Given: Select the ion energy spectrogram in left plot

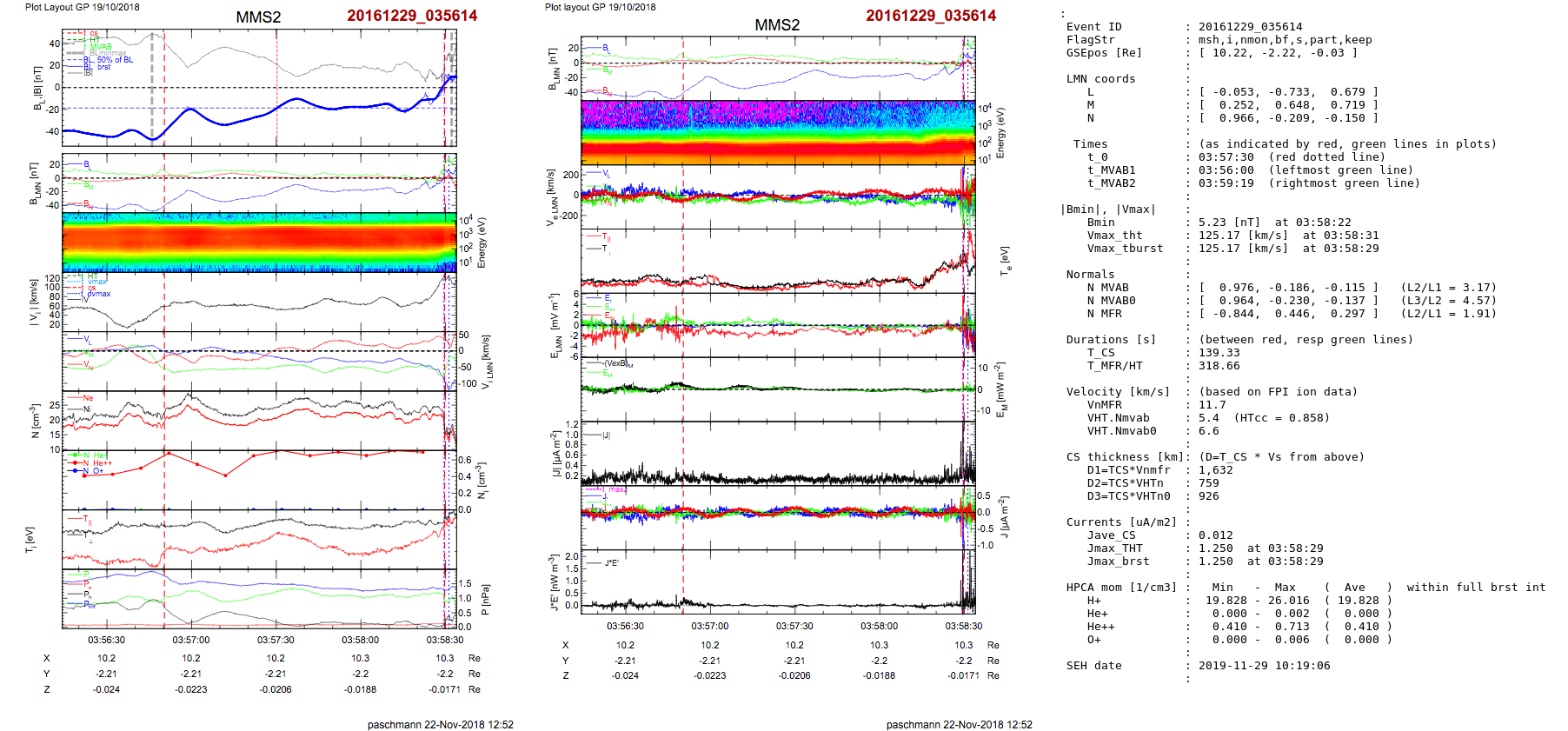Looking at the screenshot, I should [x=258, y=243].
